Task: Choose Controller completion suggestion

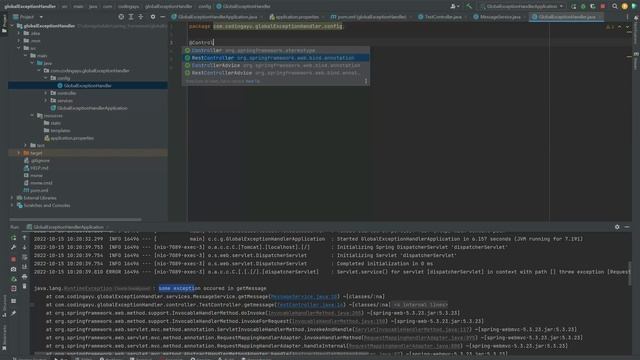Action: [276, 51]
